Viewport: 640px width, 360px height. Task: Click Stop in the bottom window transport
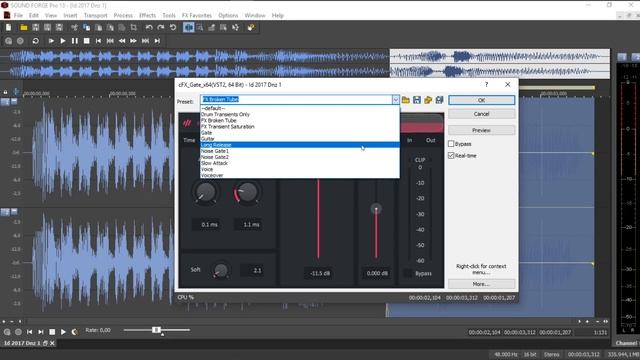click(52, 332)
